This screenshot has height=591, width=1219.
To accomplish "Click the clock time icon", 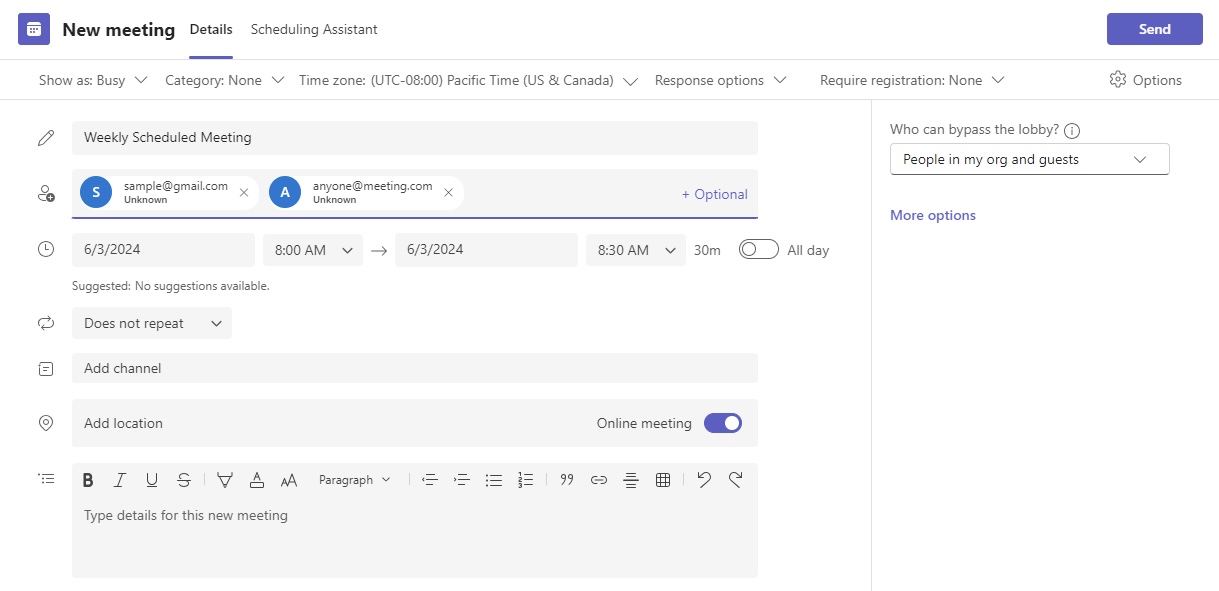I will tap(46, 249).
